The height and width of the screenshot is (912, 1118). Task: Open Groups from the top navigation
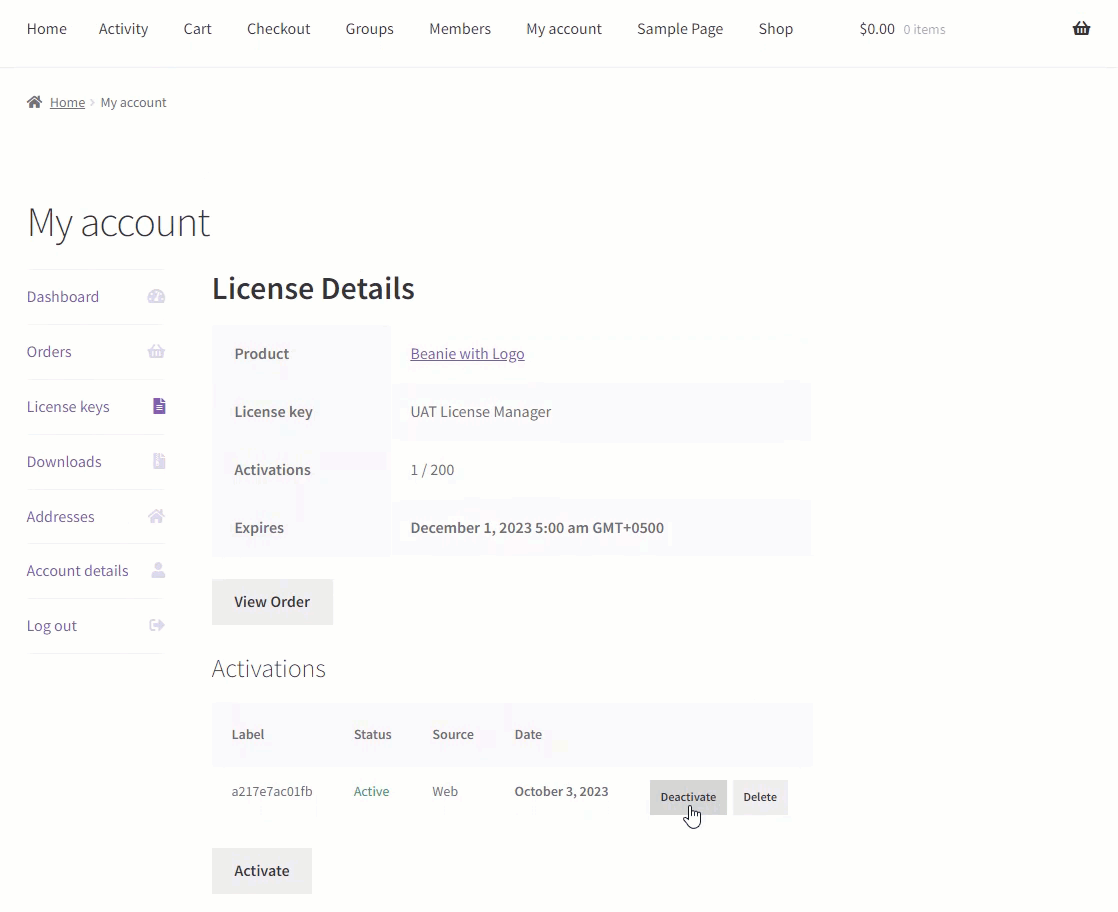(369, 29)
